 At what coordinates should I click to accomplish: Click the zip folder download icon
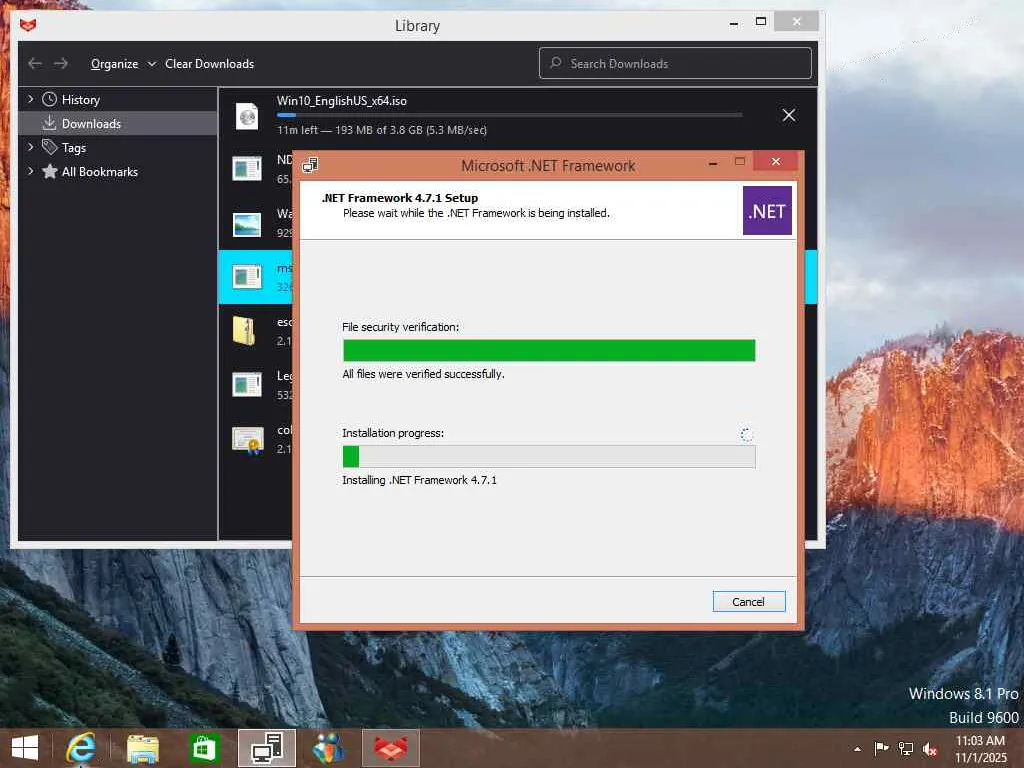[x=244, y=330]
